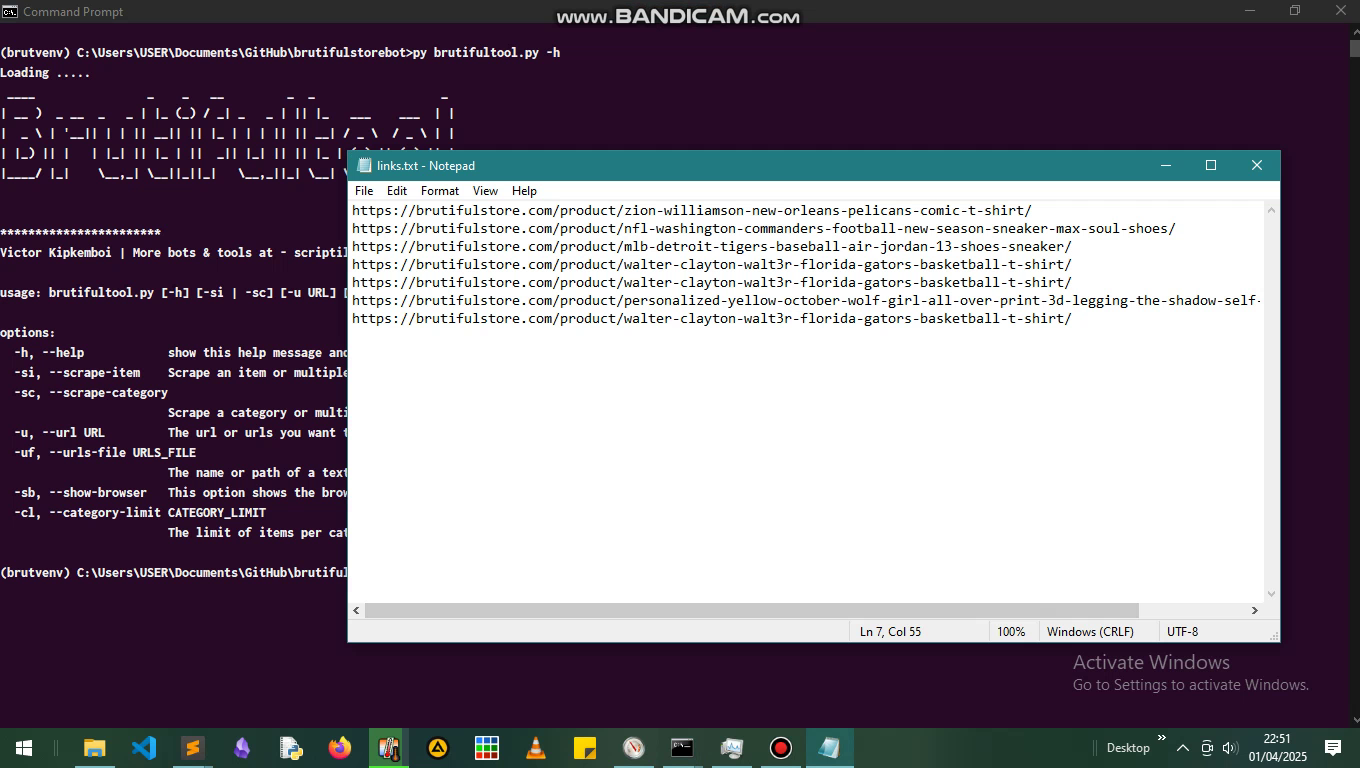Launch Sublime Text from the taskbar
Screen dimensions: 1360x768
pos(193,747)
